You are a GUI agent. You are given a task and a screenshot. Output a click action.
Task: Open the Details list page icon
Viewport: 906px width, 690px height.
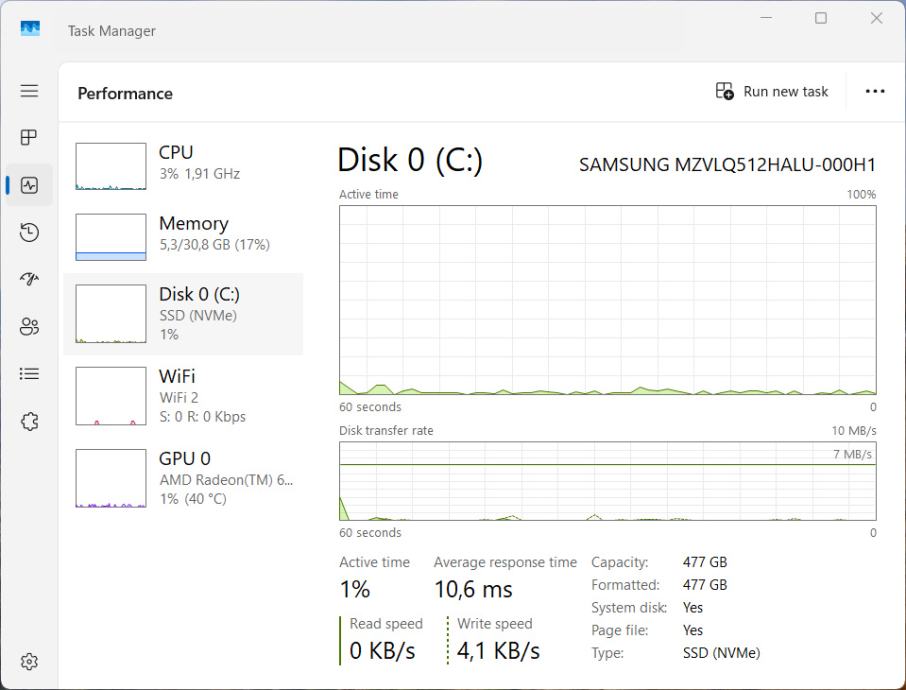[29, 373]
